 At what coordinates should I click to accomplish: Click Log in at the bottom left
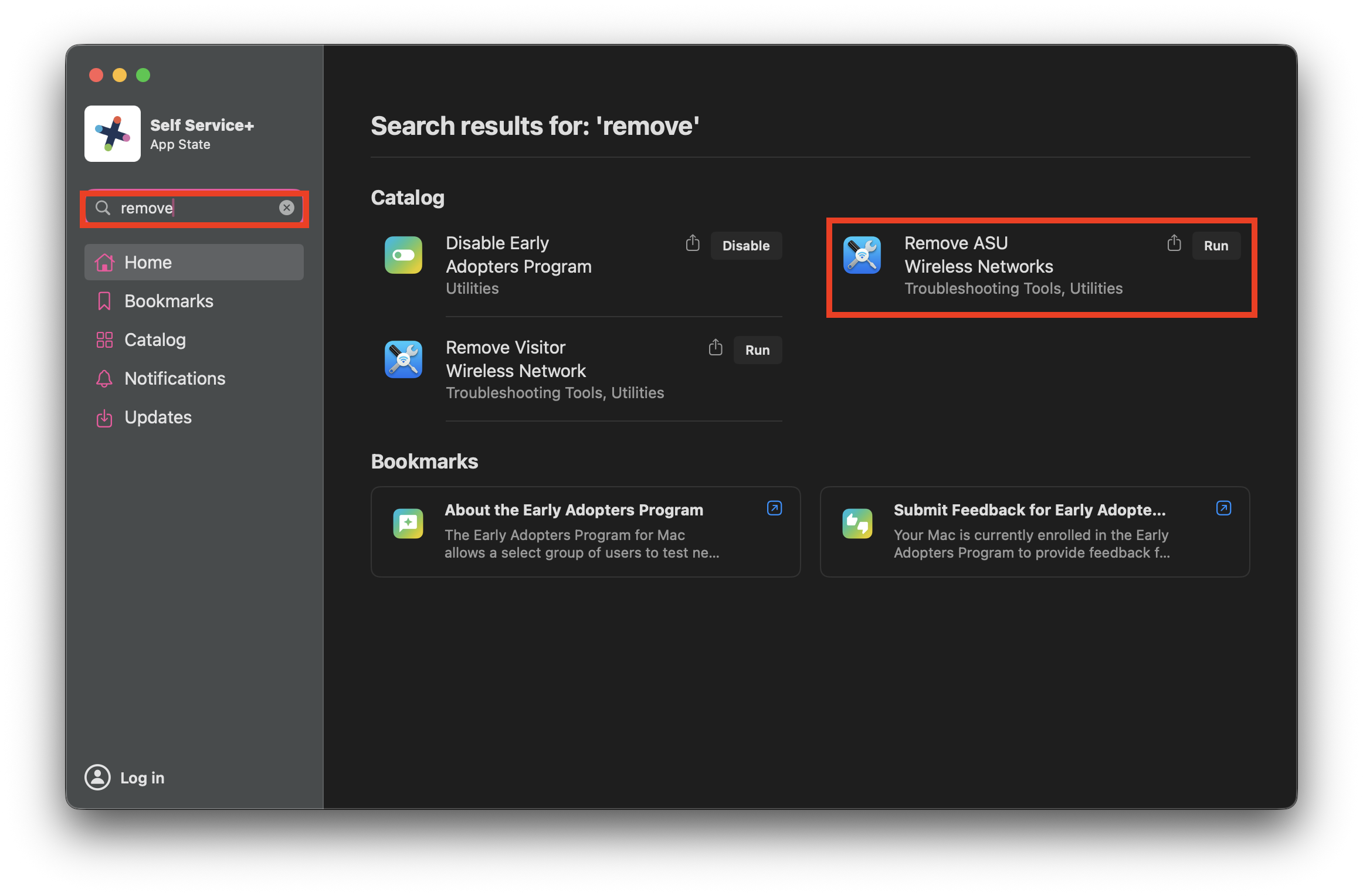(x=125, y=778)
